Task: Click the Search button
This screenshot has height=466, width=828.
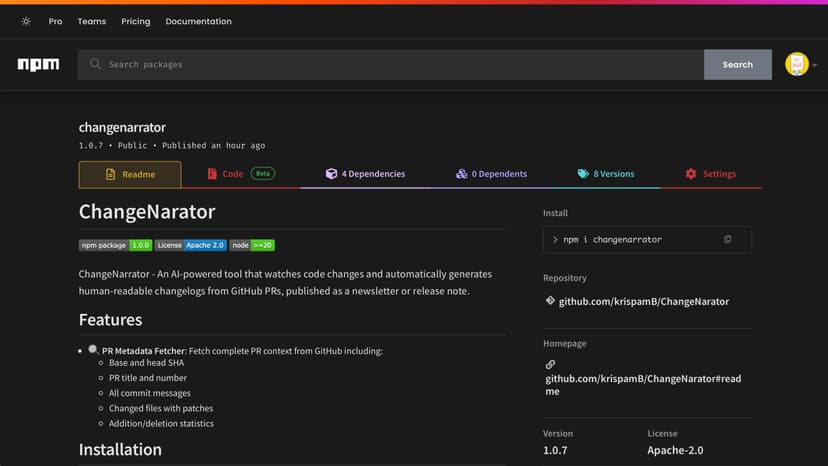Action: (x=738, y=64)
